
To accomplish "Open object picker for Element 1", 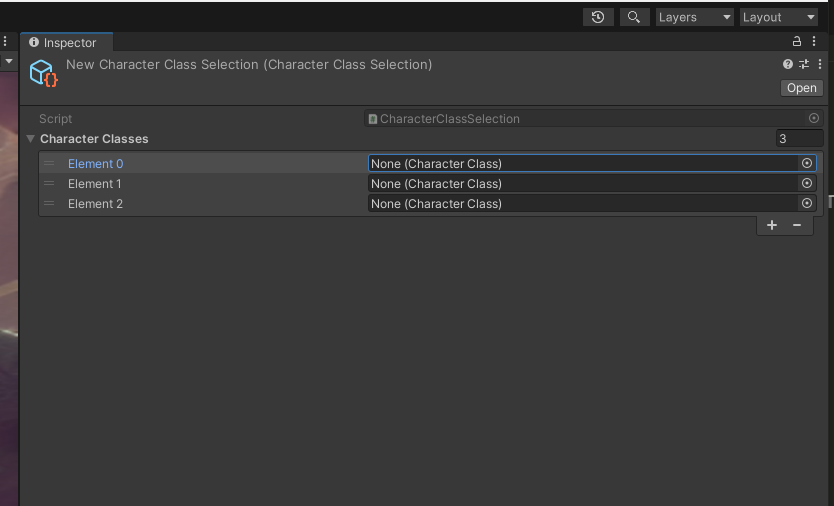I will click(x=807, y=183).
